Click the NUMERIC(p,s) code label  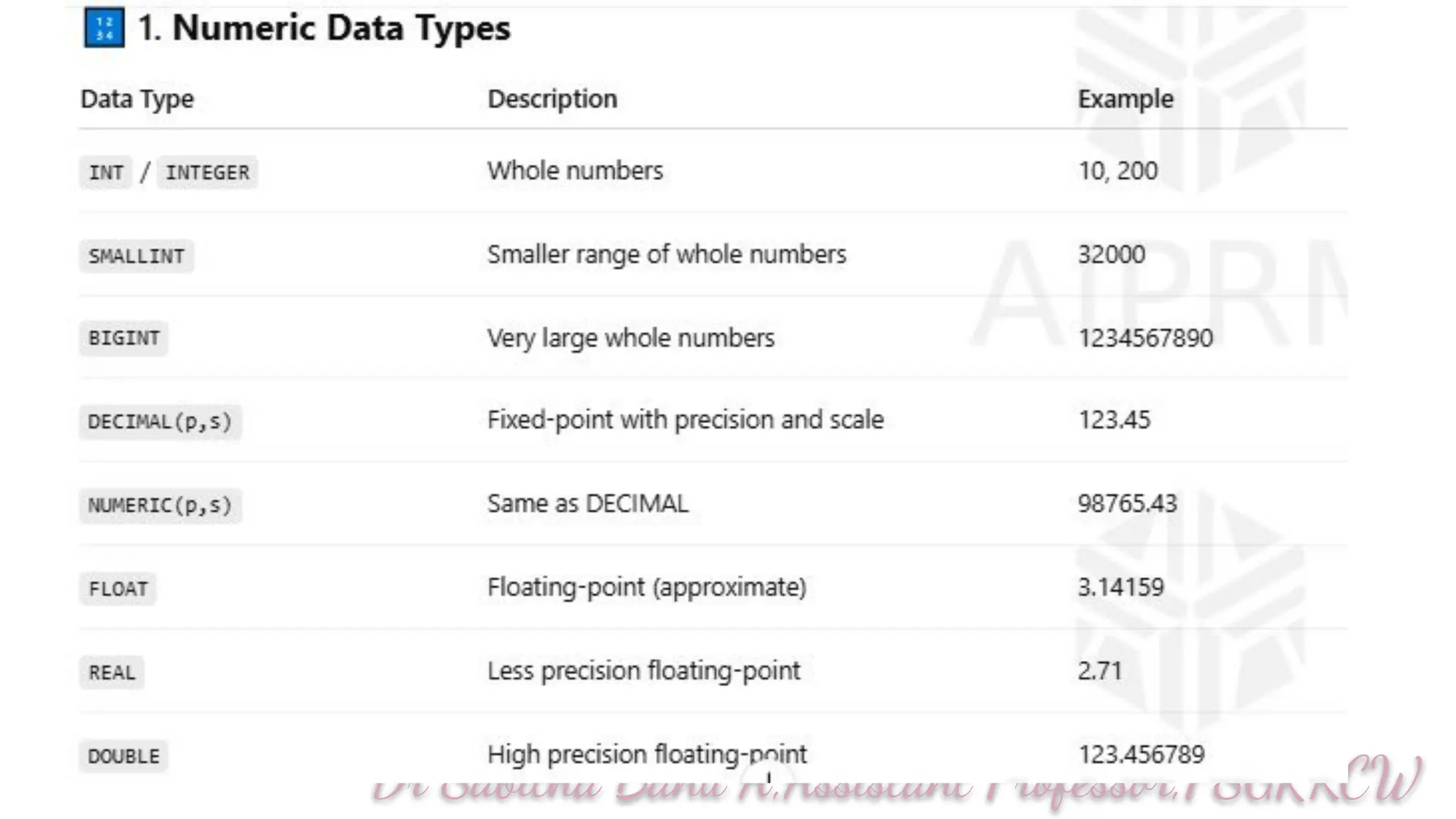[x=160, y=505]
